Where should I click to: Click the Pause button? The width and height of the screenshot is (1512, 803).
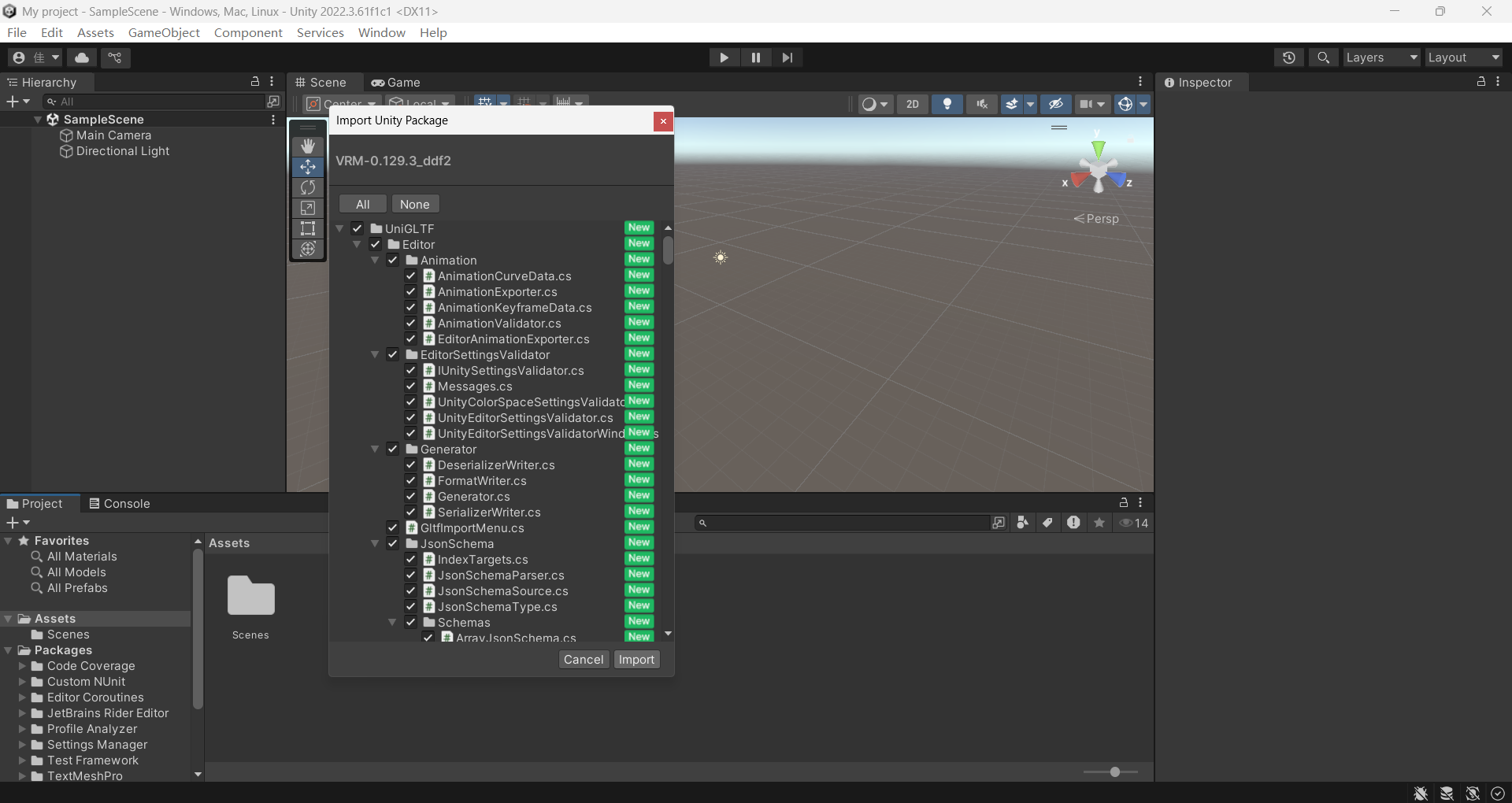[756, 57]
